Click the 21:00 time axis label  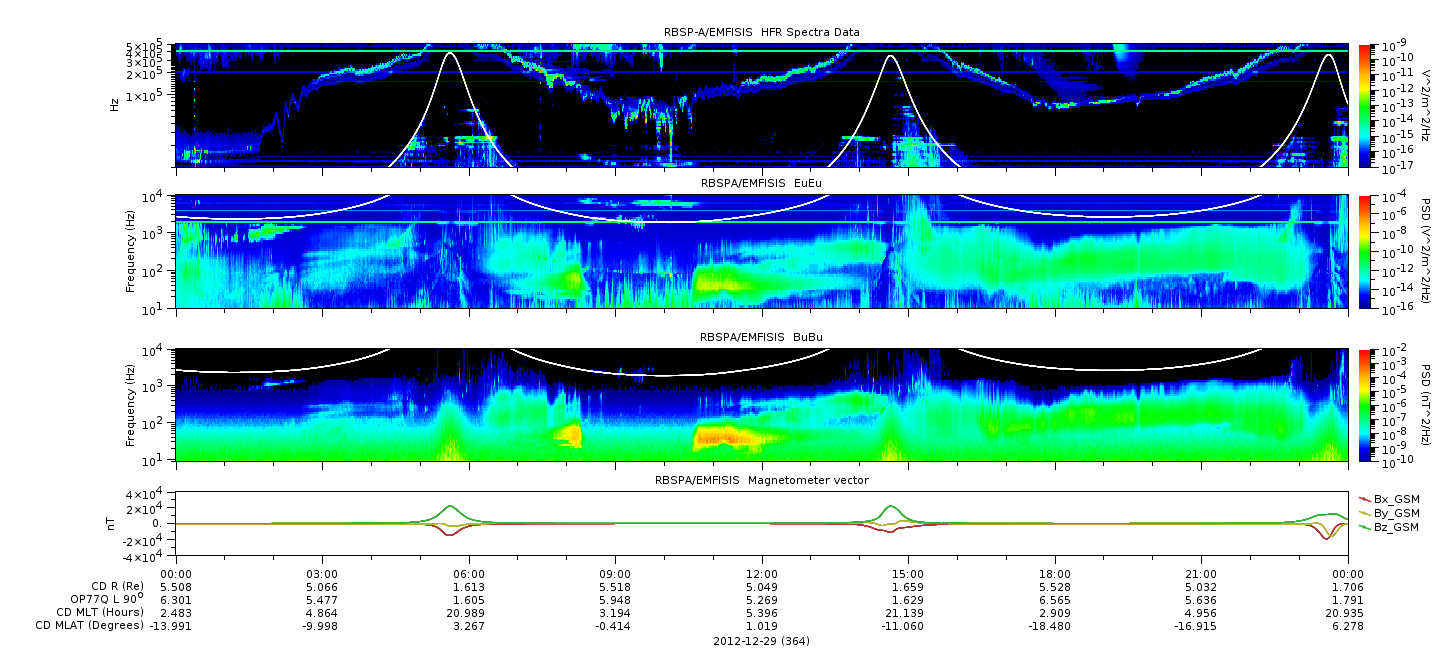click(x=1201, y=573)
